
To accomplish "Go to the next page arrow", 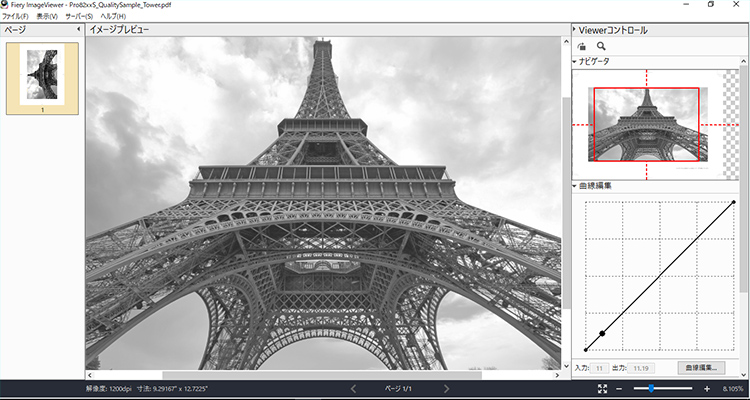I will 446,388.
